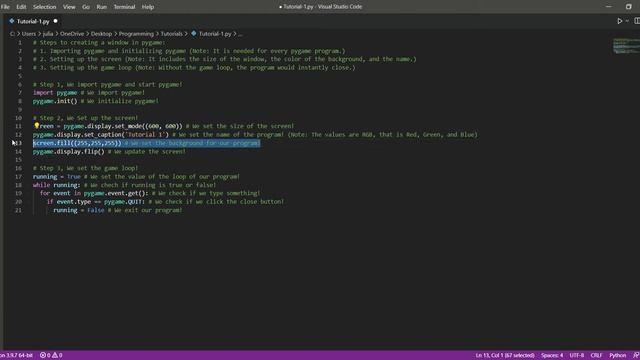This screenshot has width=640, height=360.
Task: Minimize the Visual Studio Code window
Action: (609, 7)
